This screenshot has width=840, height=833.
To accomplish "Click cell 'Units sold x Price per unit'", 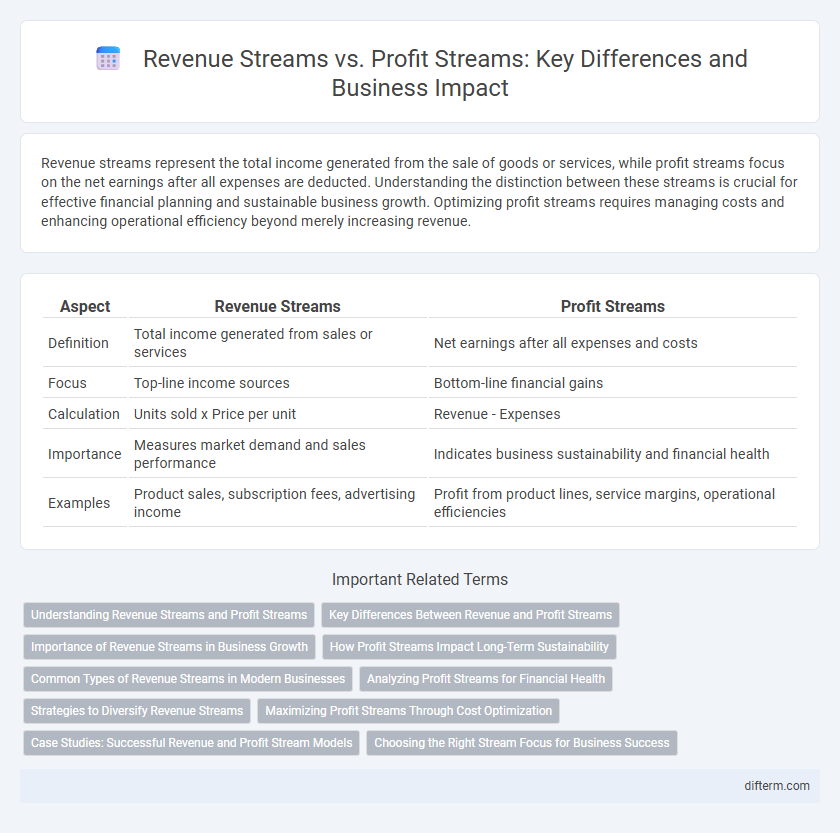I will tap(278, 414).
